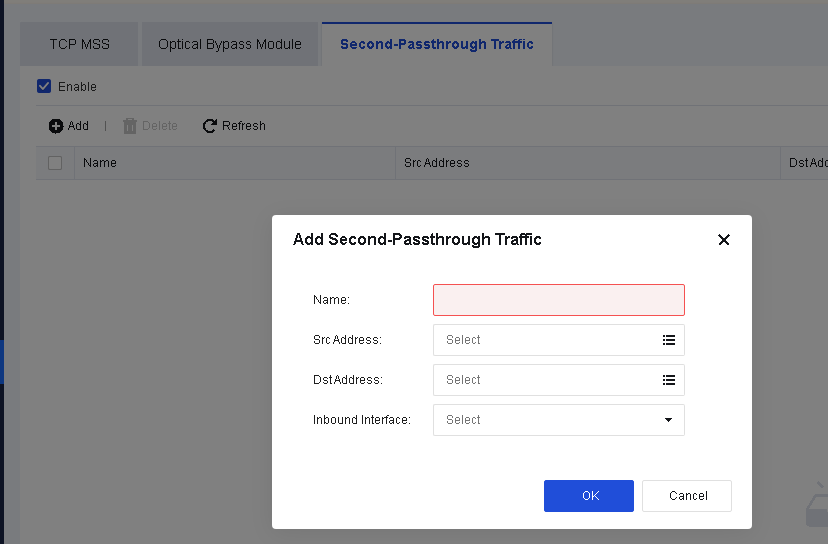This screenshot has width=828, height=544.
Task: Select the Second-Passthrough Traffic tab
Action: coord(437,44)
